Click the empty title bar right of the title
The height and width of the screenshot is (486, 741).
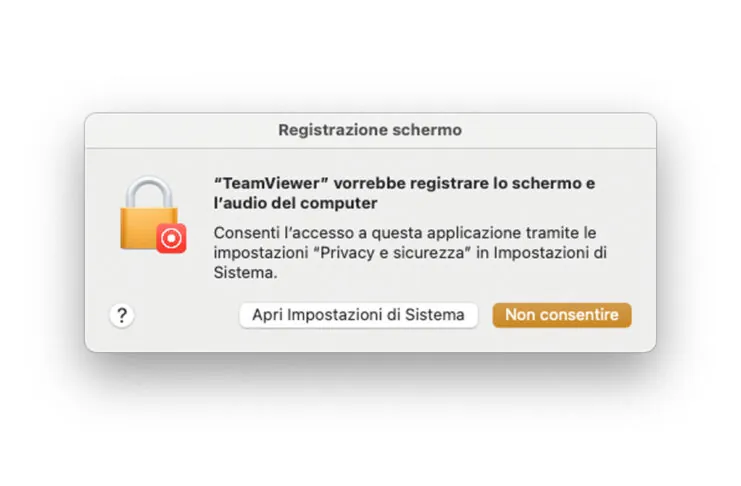click(560, 130)
